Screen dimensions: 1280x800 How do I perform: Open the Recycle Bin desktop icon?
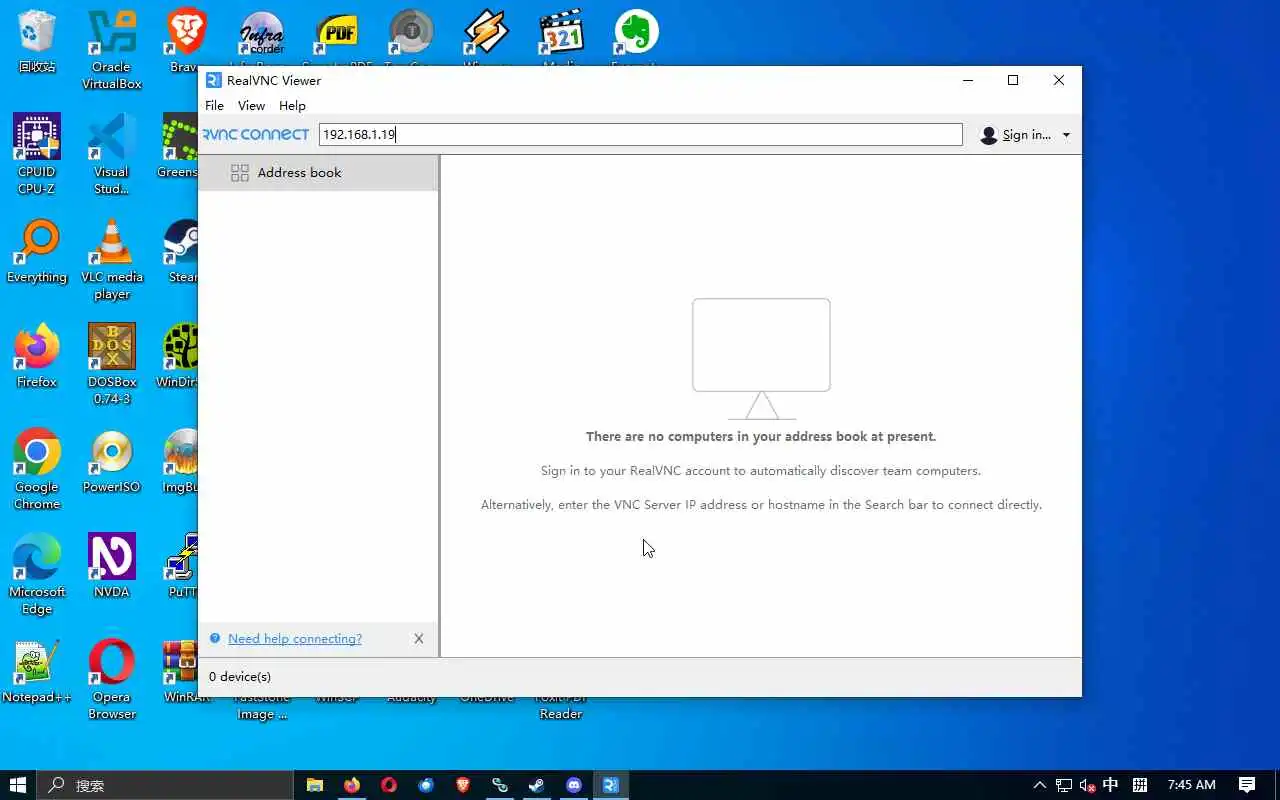coord(37,42)
